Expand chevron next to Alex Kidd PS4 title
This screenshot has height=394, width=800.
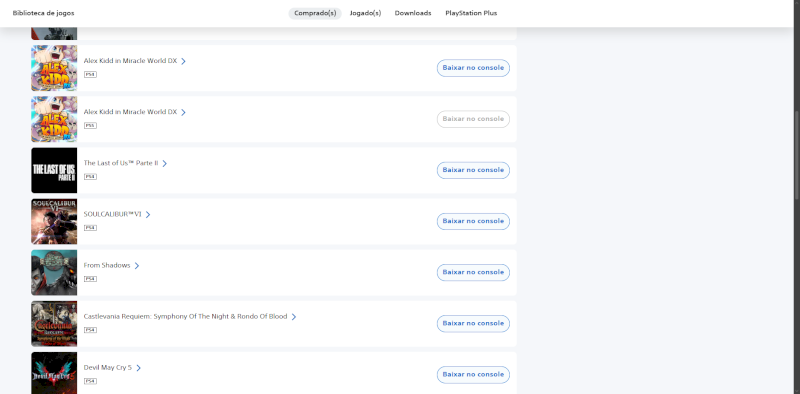pos(184,61)
